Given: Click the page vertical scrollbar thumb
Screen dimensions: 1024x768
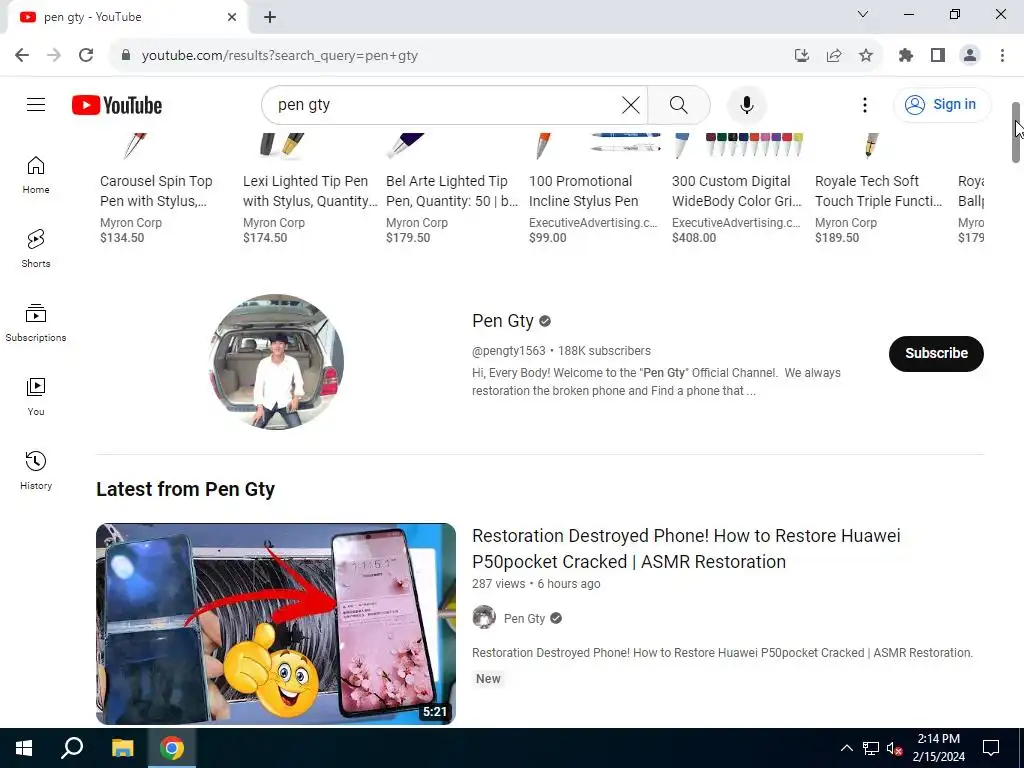Looking at the screenshot, I should [1016, 132].
